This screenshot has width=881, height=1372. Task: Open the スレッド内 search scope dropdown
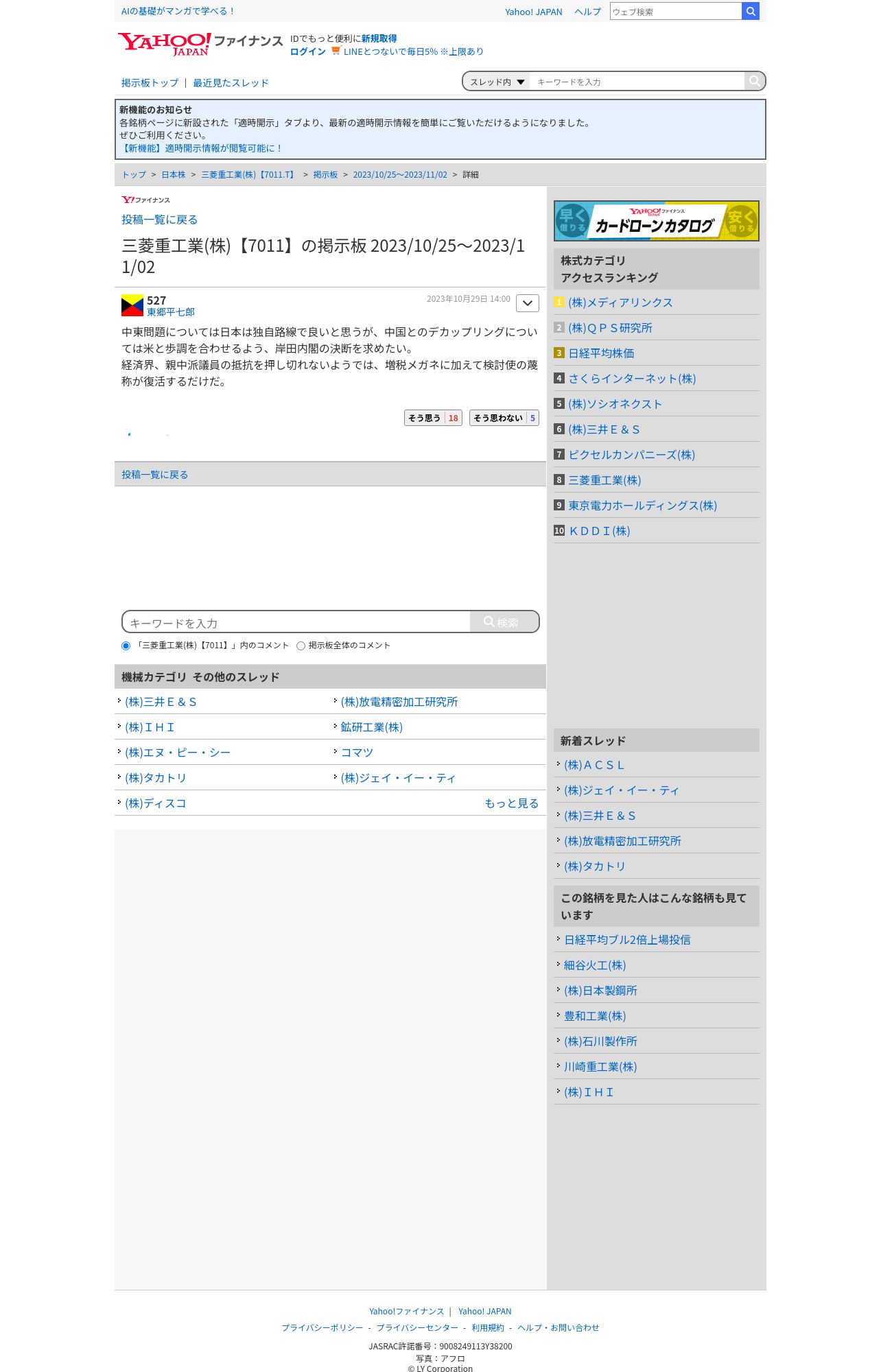tap(497, 82)
